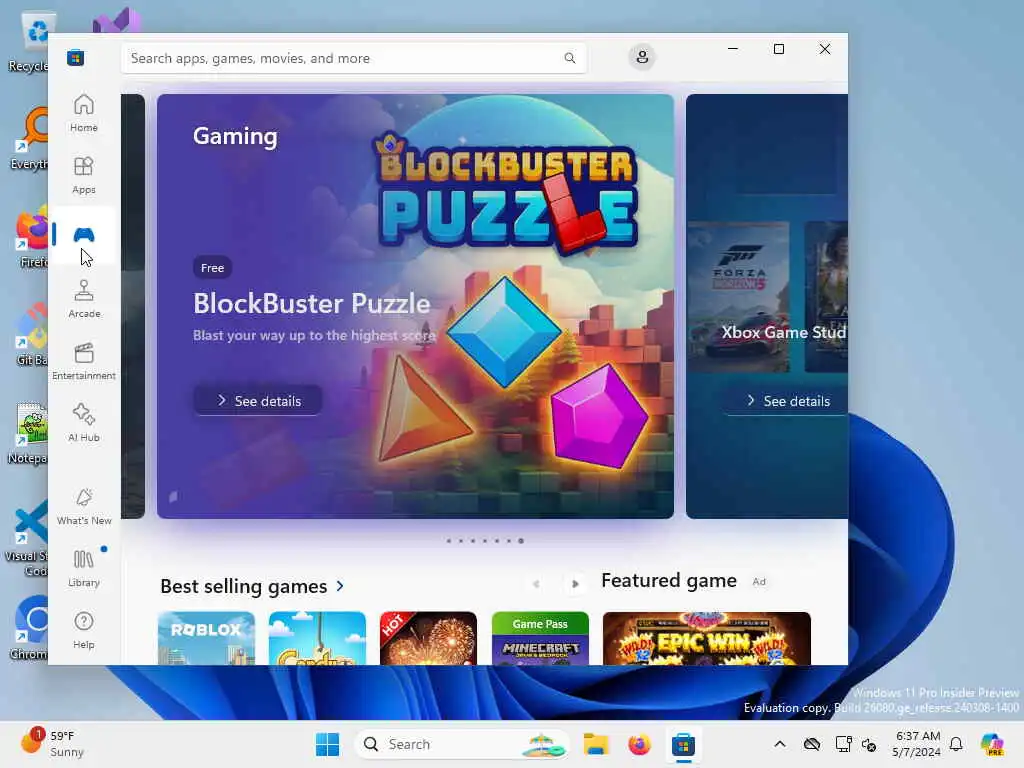Open the Home section in the sidebar
Screen dimensions: 1024x768
84,113
